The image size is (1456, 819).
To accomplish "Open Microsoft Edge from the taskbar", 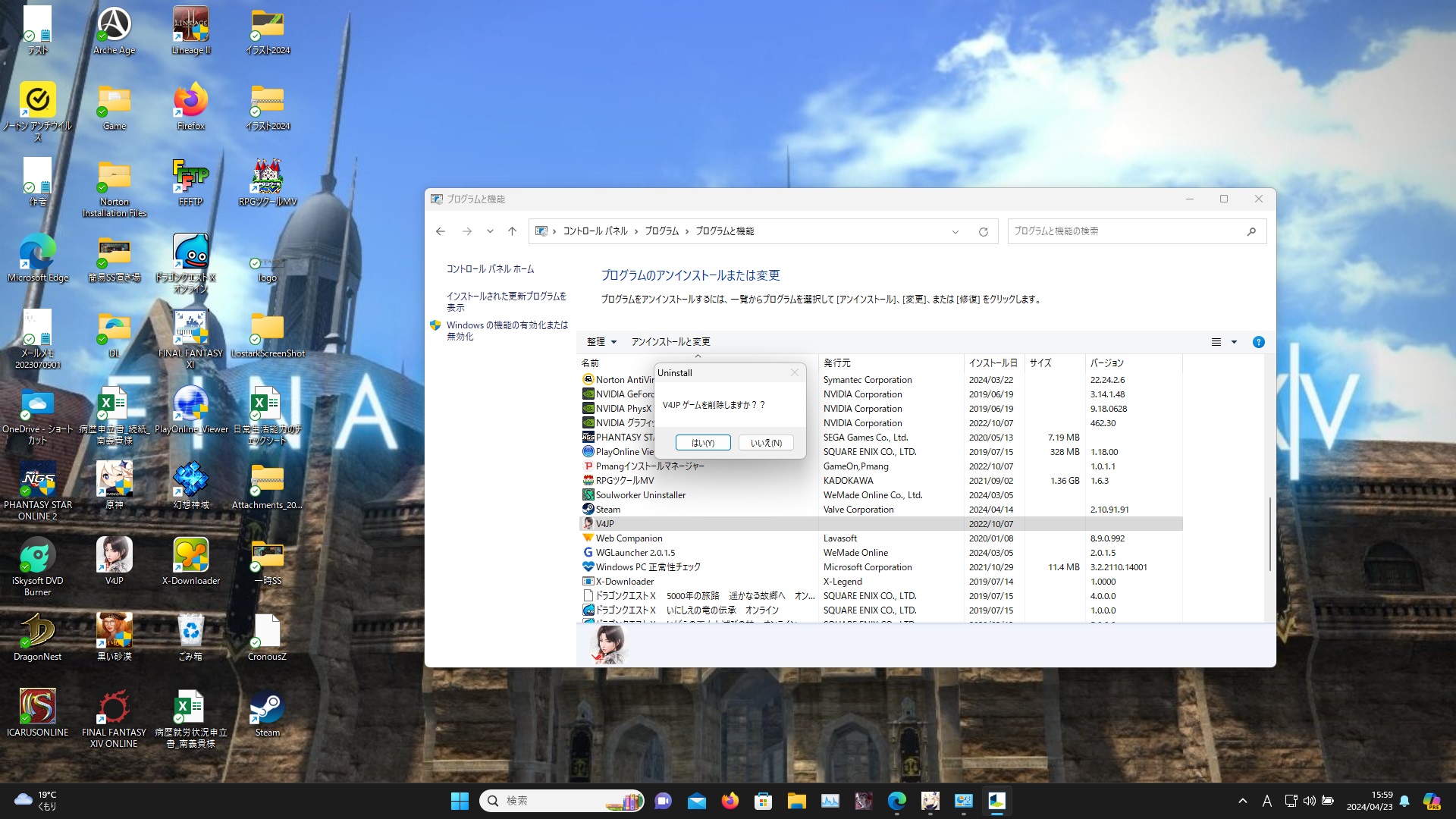I will [898, 800].
